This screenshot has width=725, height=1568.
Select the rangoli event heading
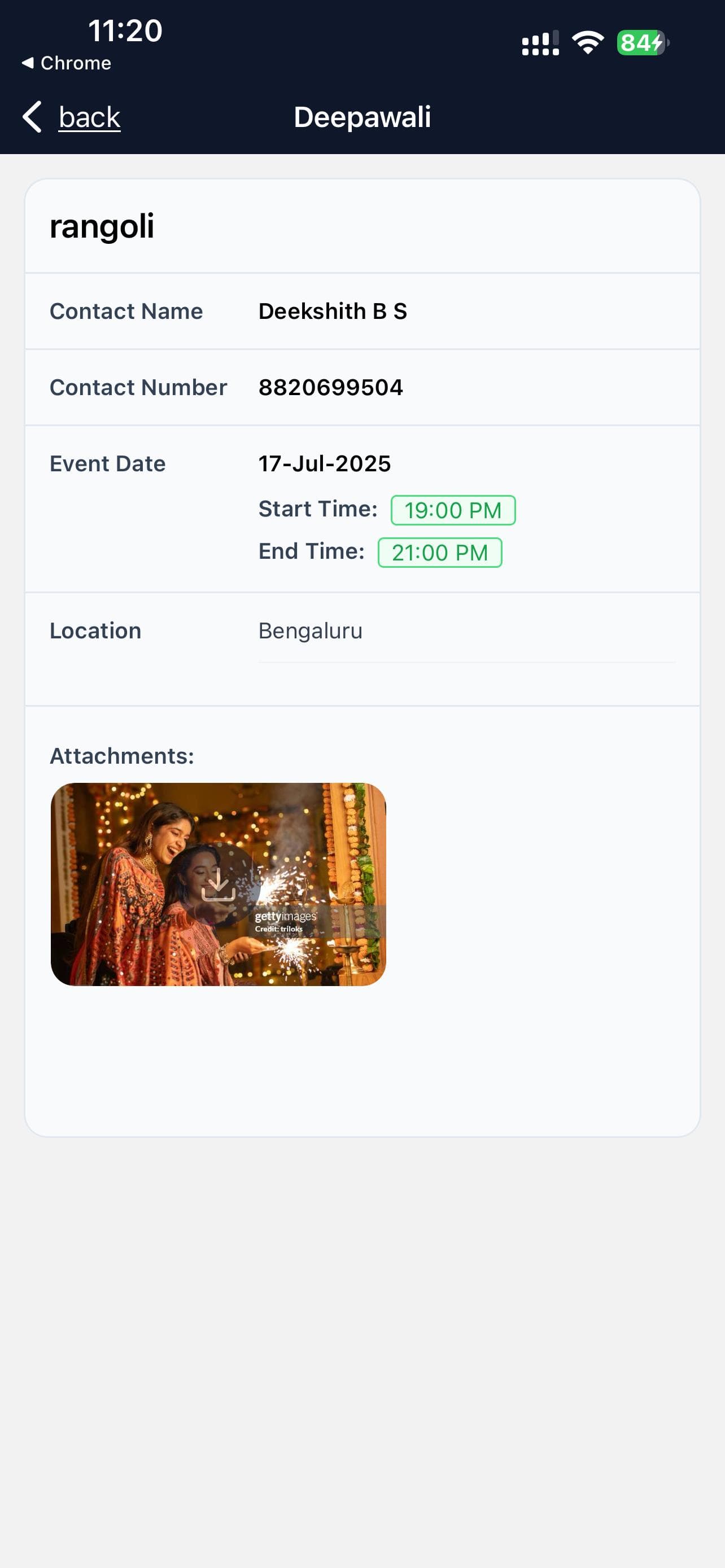[102, 226]
